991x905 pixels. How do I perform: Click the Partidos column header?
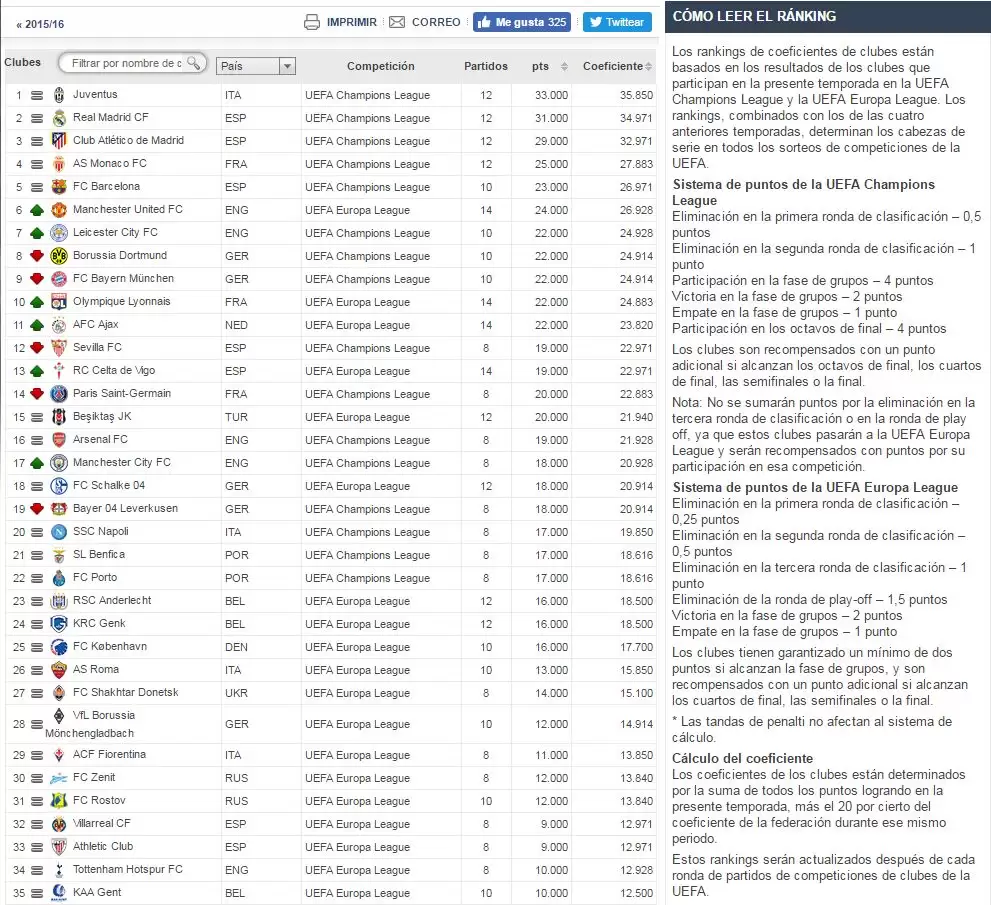pyautogui.click(x=485, y=66)
